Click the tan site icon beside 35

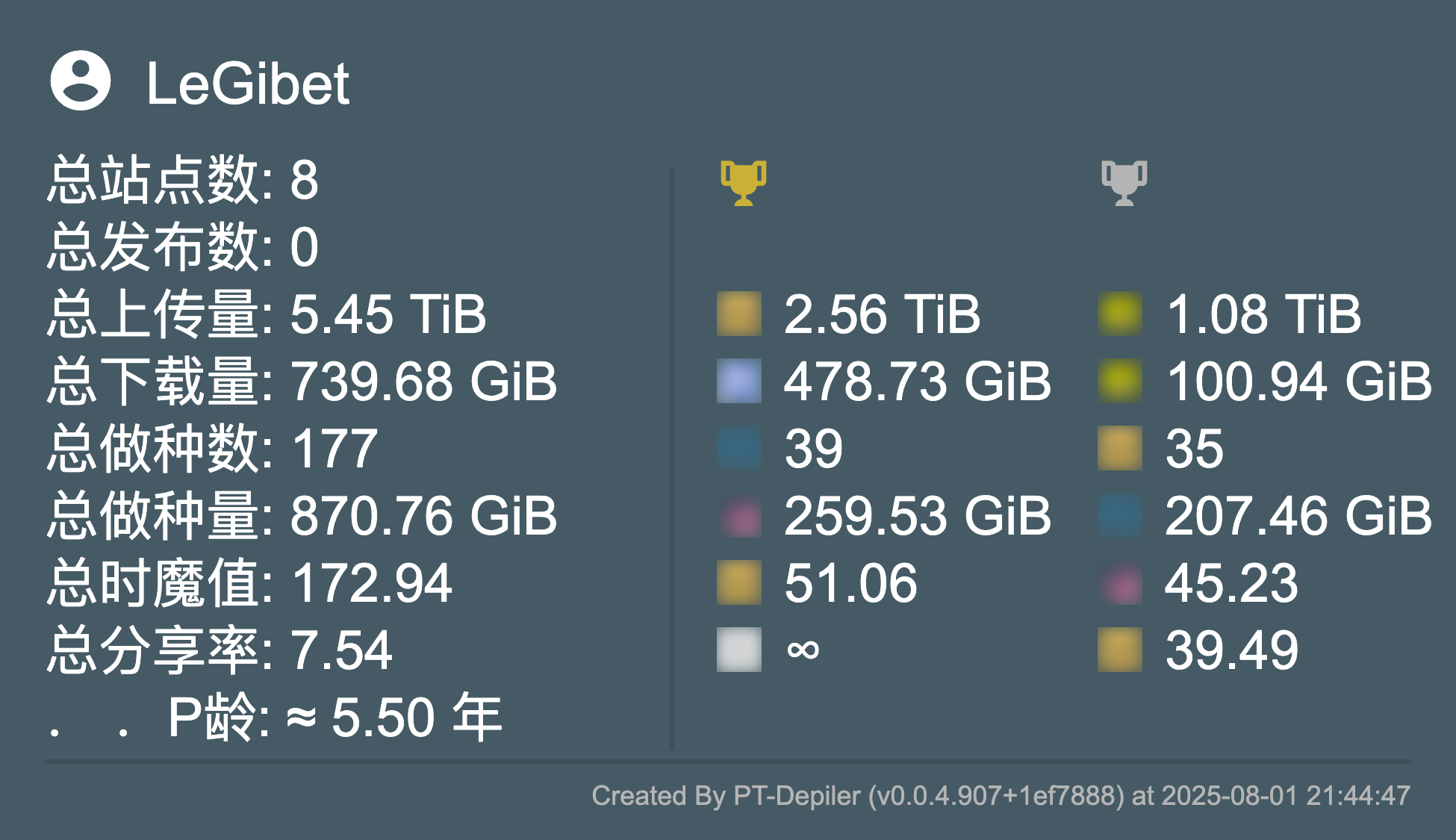click(x=1120, y=448)
